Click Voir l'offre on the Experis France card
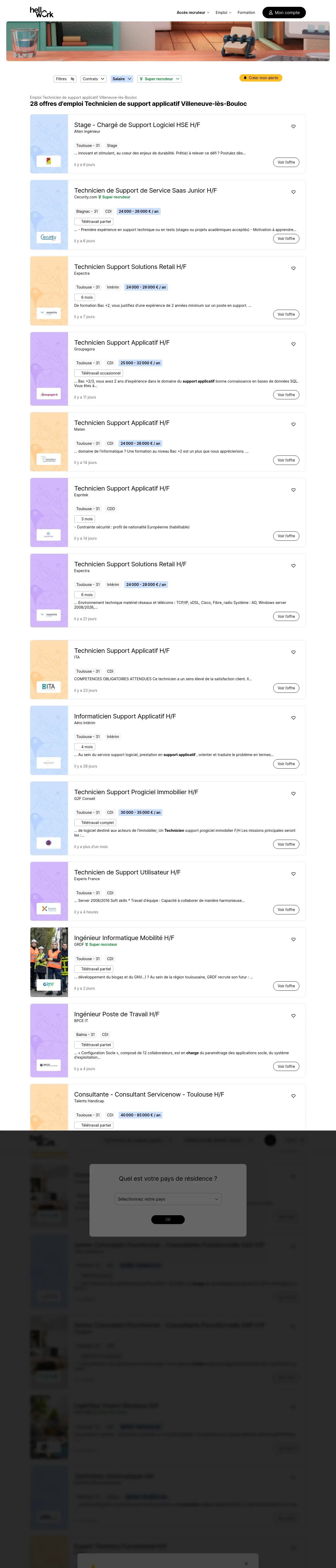Screen dimensions: 336x1568 coord(286,910)
